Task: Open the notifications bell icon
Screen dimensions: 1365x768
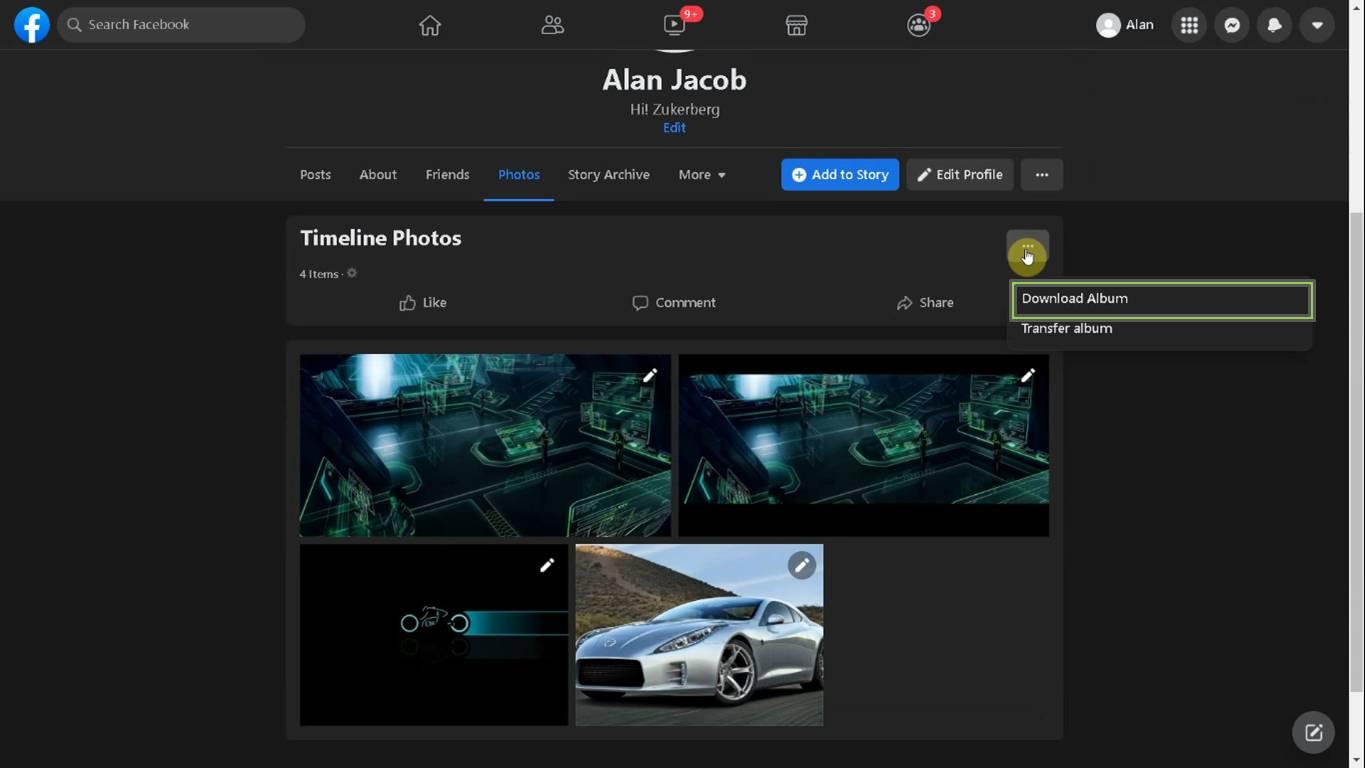Action: click(x=1274, y=25)
